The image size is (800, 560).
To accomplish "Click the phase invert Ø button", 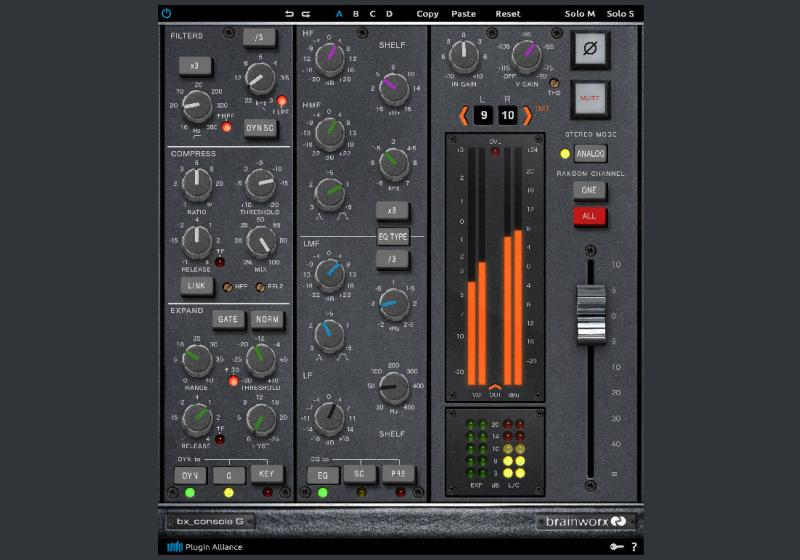I will [590, 49].
